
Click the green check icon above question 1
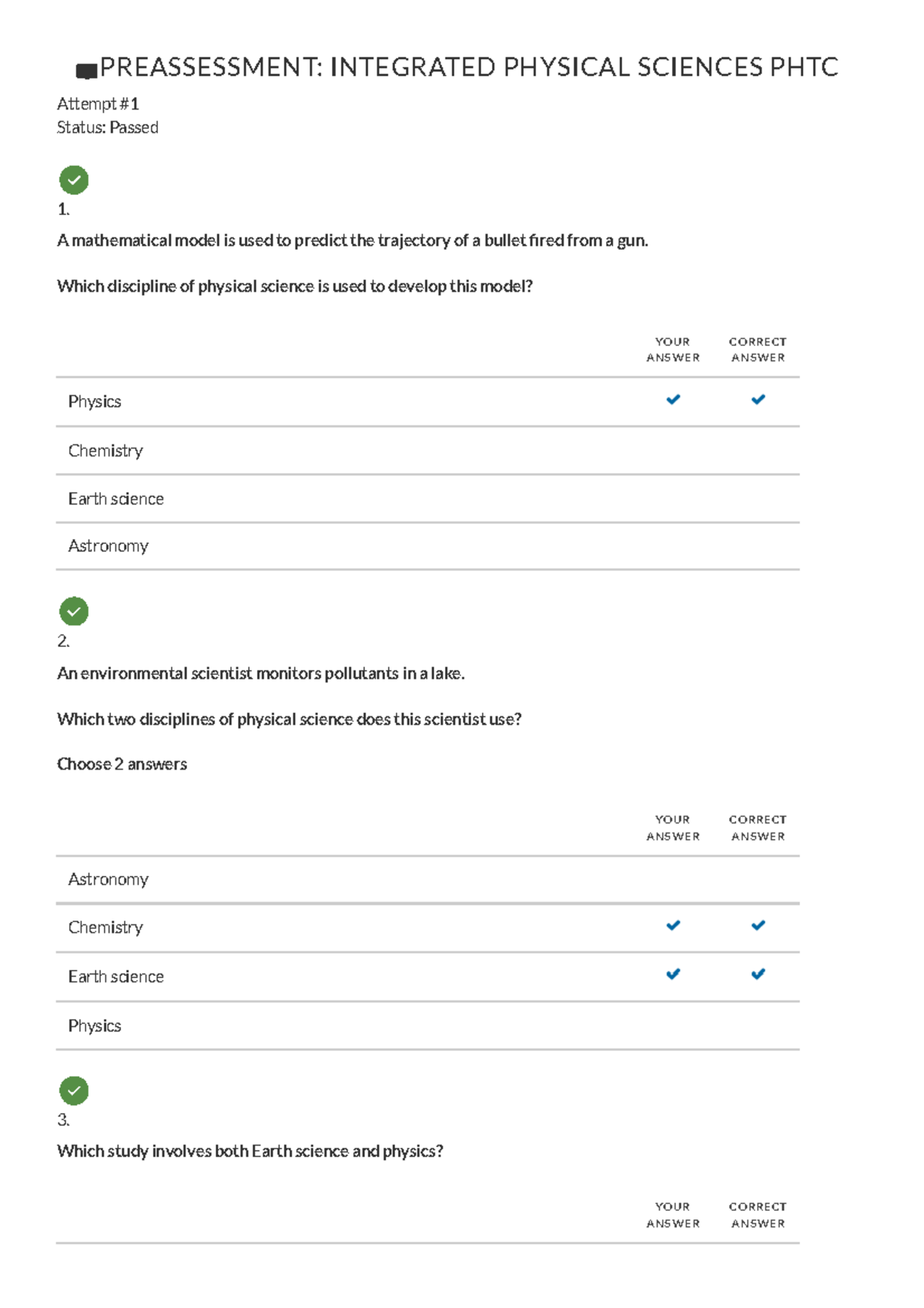tap(74, 180)
